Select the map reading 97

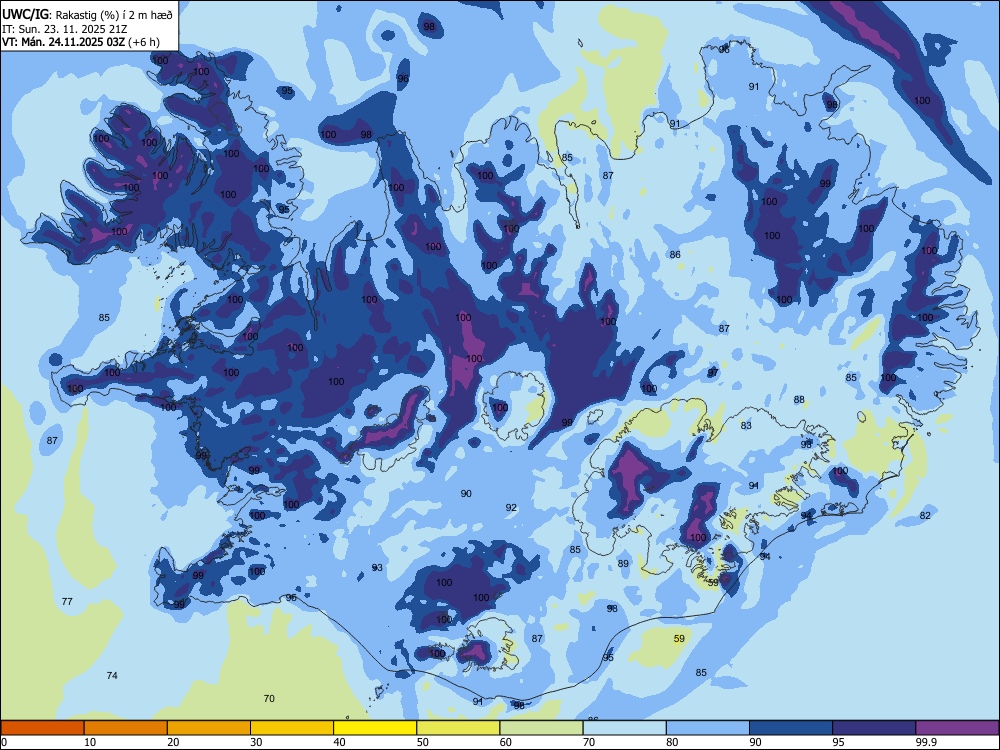pos(713,372)
